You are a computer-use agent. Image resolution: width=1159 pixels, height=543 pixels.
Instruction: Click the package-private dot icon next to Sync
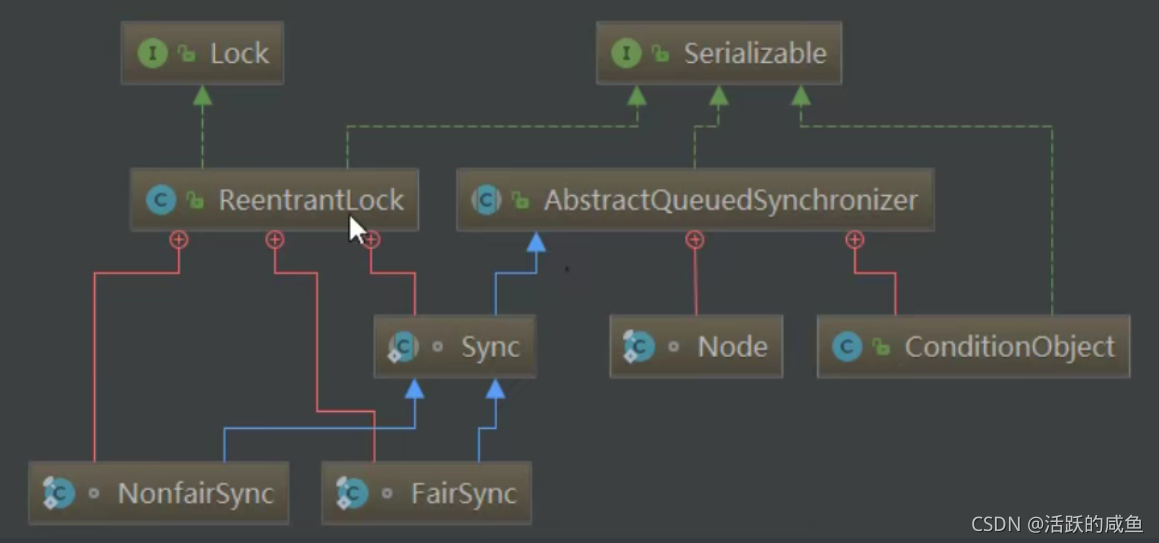point(438,346)
